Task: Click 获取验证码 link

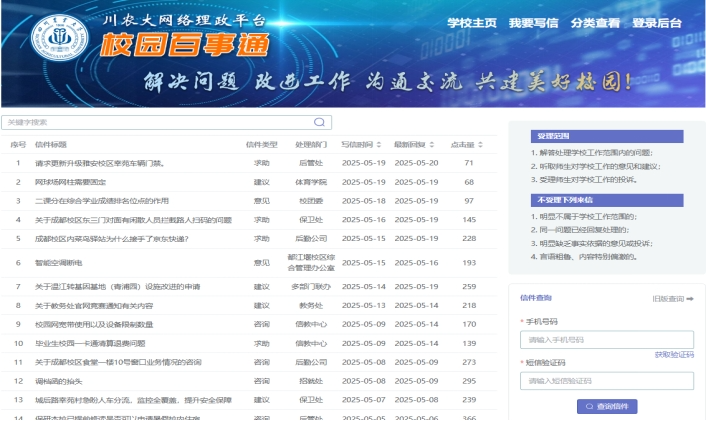Action: pyautogui.click(x=673, y=355)
